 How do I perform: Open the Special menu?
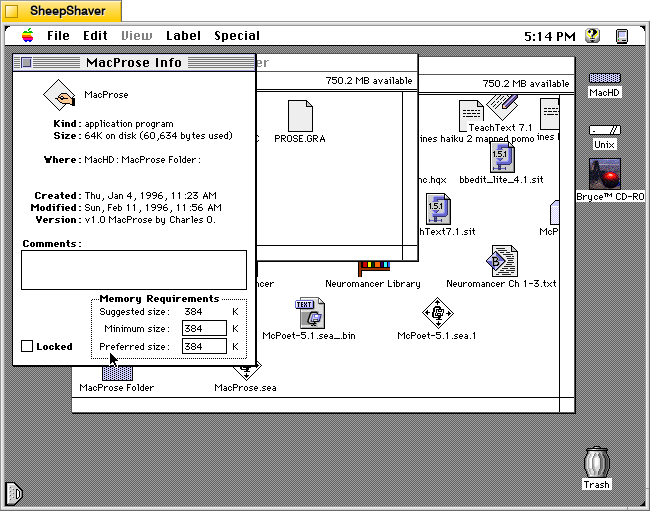(237, 36)
